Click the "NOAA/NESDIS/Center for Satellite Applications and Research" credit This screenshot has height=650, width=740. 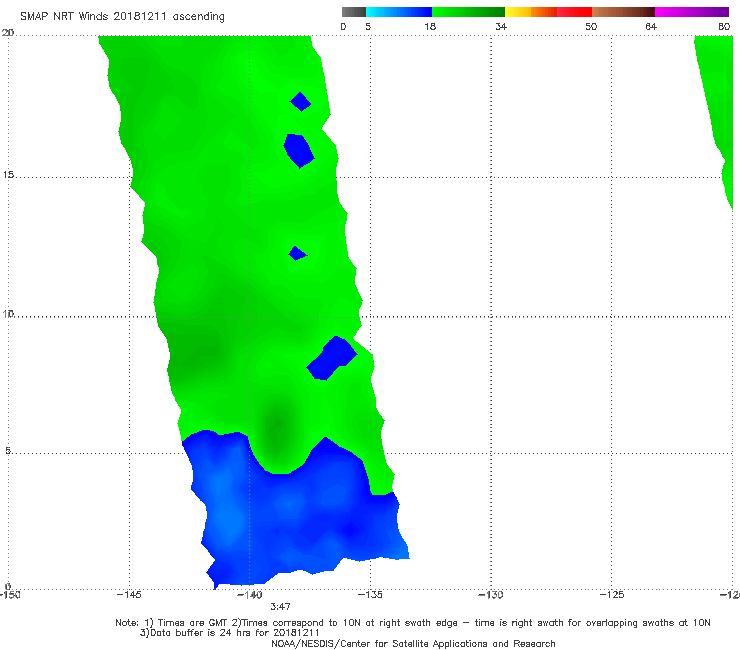(x=413, y=643)
